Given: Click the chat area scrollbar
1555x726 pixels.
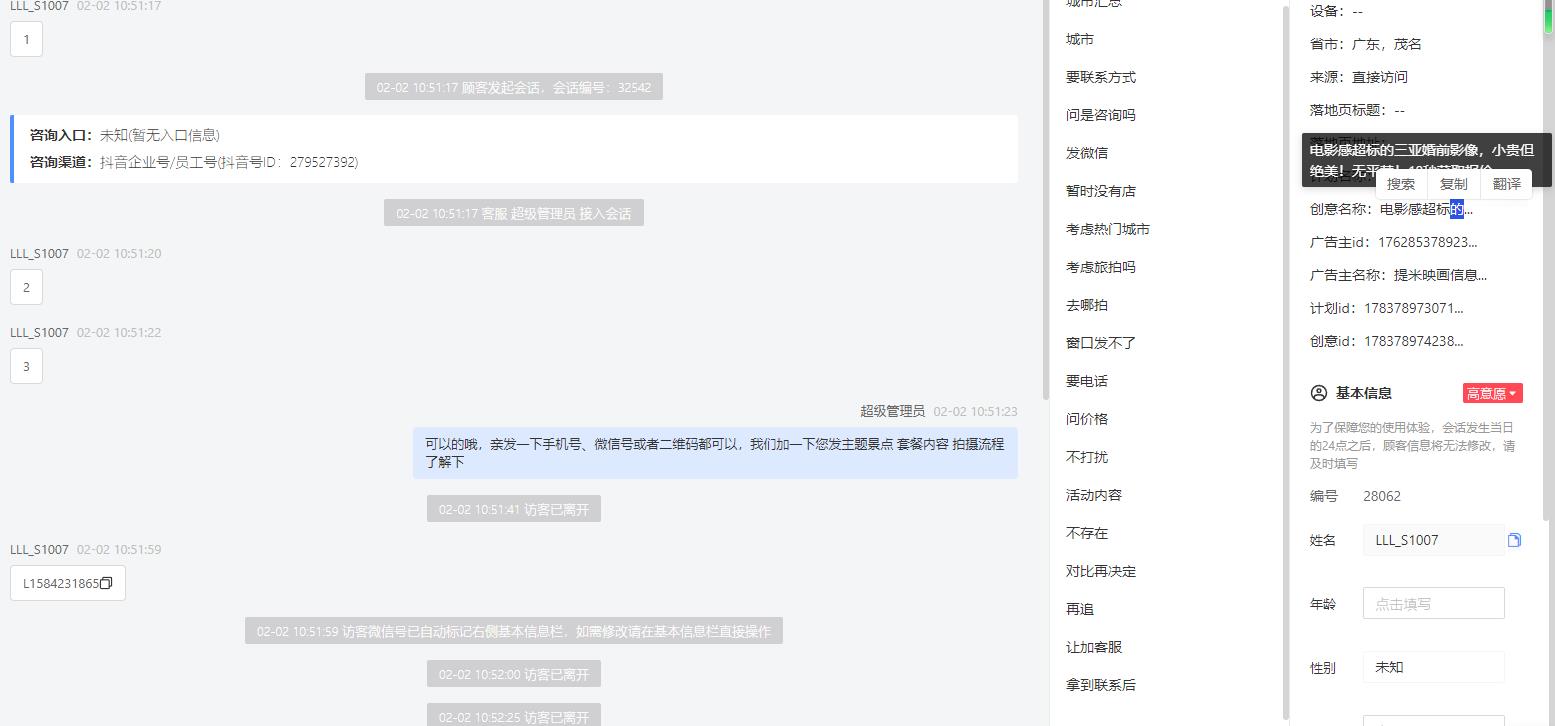Looking at the screenshot, I should coord(1046,200).
